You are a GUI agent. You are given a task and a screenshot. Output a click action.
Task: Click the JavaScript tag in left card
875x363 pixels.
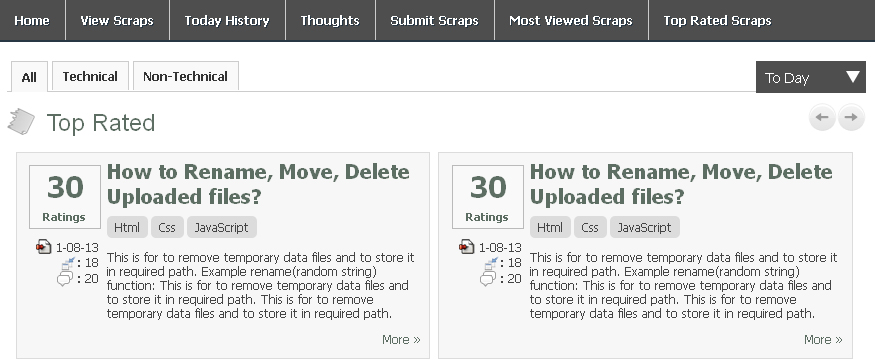222,227
